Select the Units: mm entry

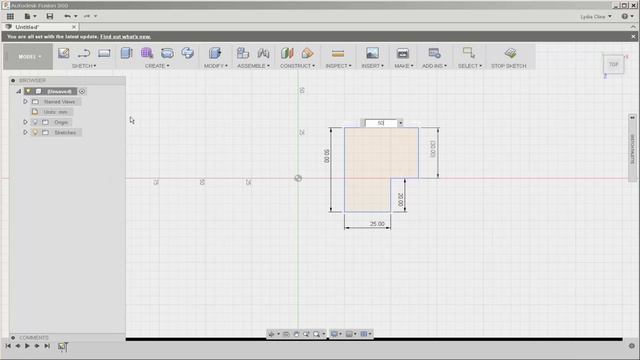[55, 112]
